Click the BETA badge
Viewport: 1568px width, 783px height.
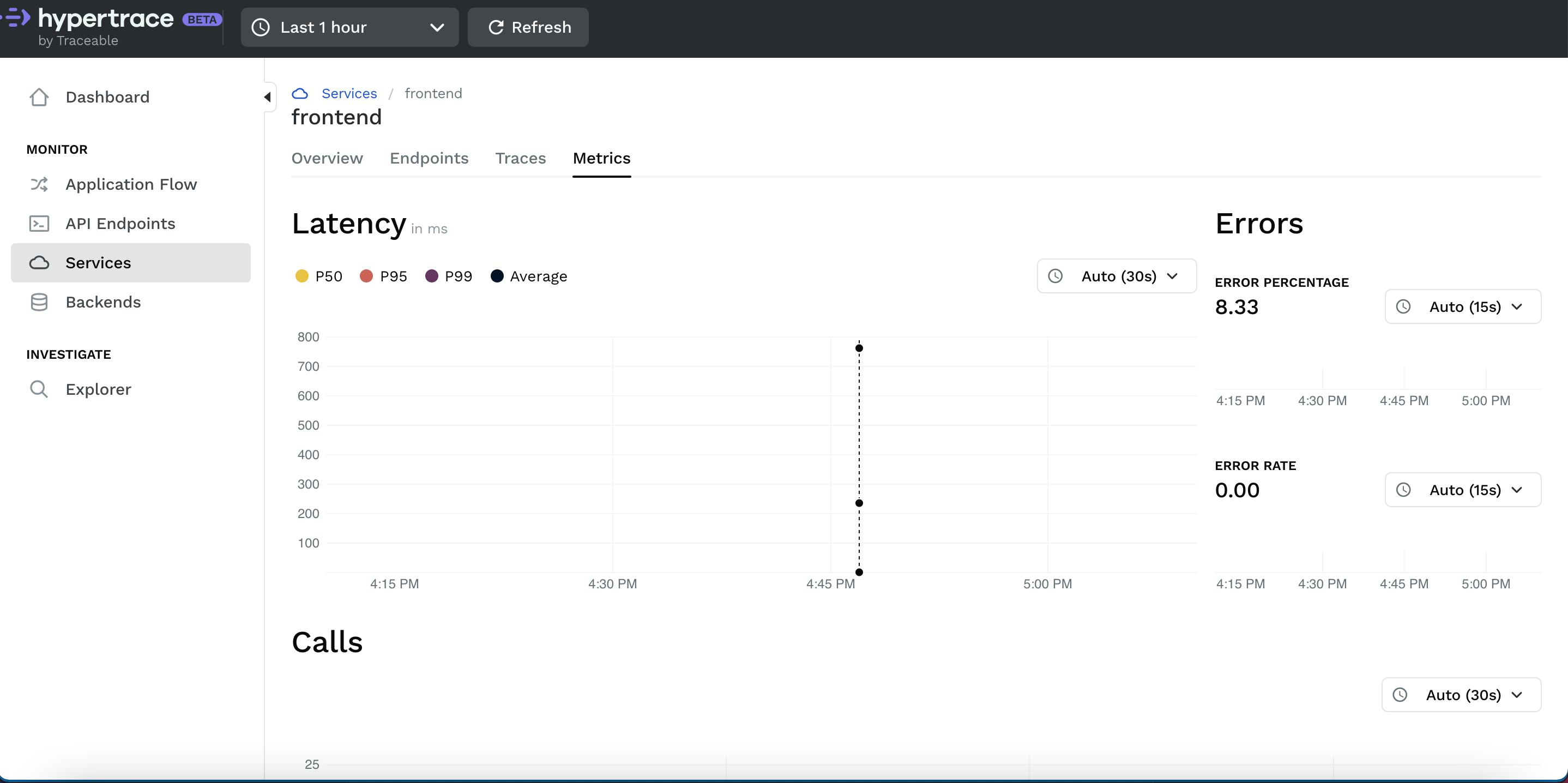point(202,20)
